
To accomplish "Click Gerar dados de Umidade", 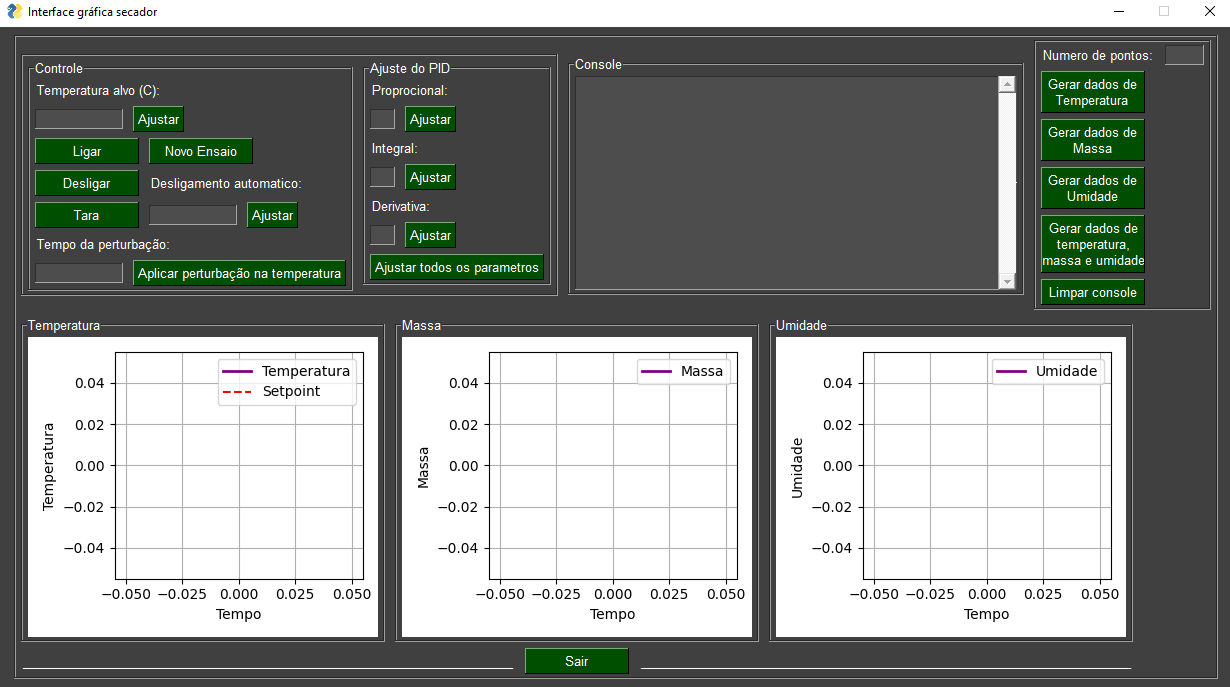I will click(1092, 187).
